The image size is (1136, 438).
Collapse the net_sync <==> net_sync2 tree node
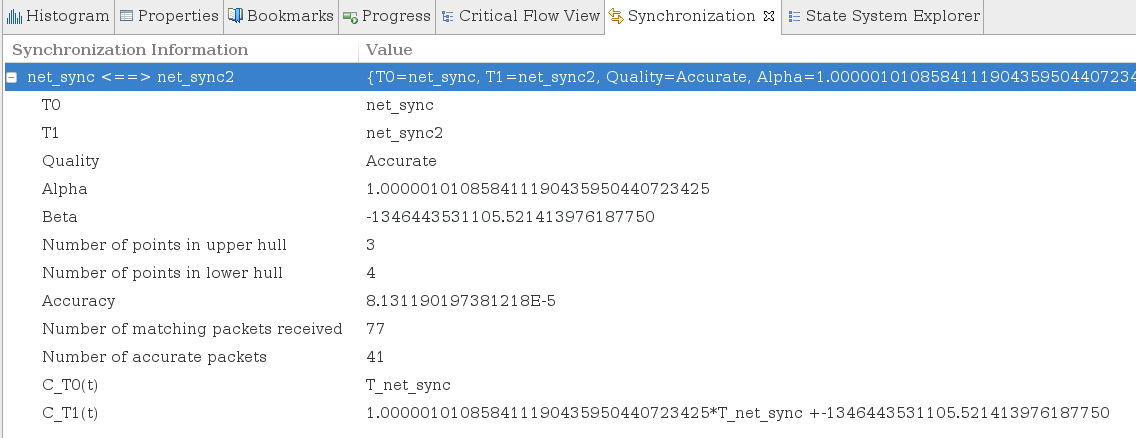click(13, 77)
